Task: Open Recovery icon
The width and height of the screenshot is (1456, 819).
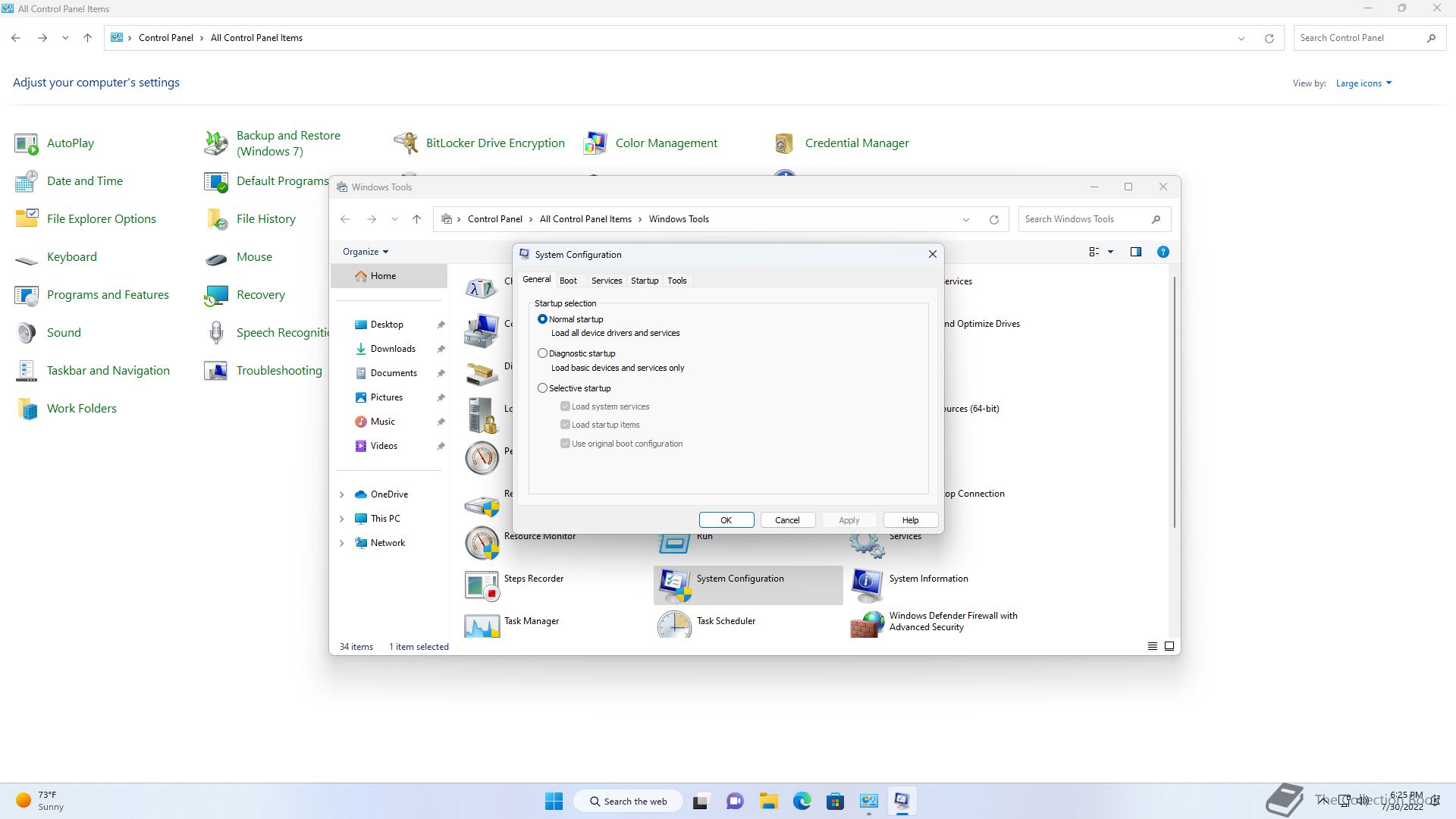Action: pos(216,295)
